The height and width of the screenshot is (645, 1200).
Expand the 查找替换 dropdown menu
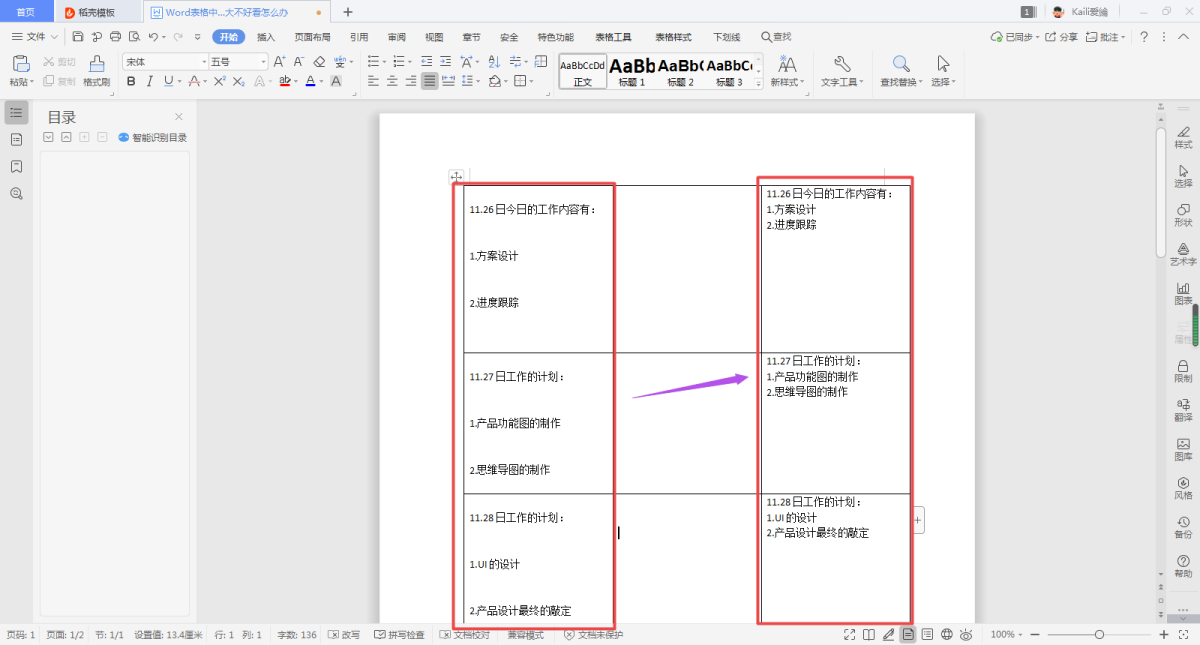[901, 82]
